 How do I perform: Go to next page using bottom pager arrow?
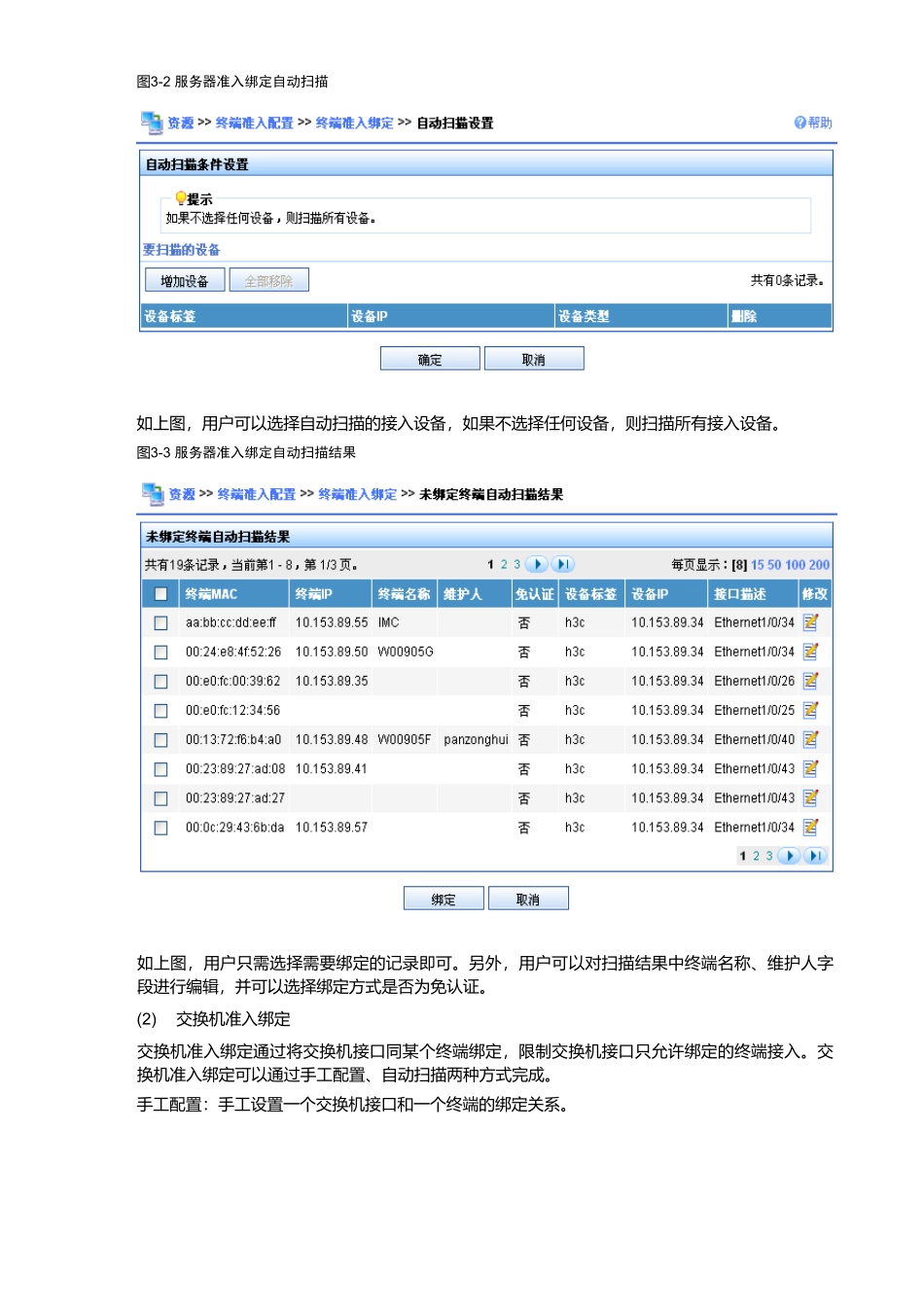pyautogui.click(x=789, y=856)
